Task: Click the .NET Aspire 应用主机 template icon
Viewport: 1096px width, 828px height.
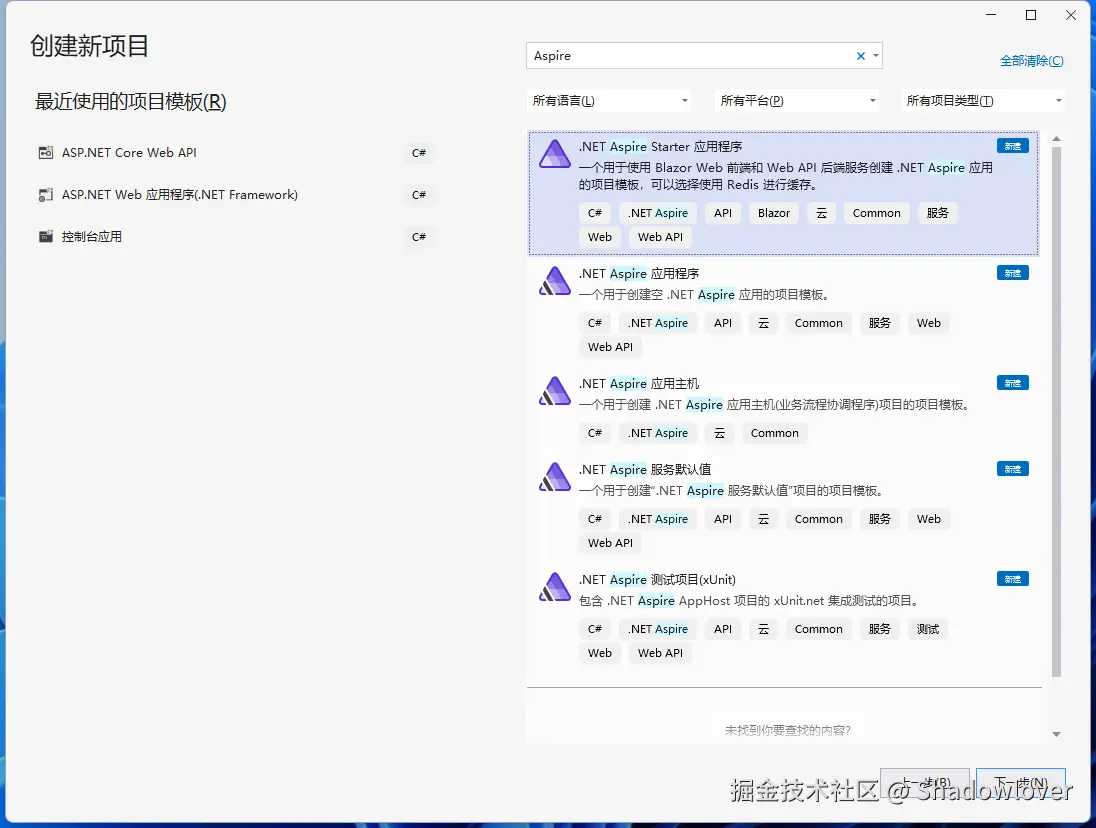Action: 555,391
